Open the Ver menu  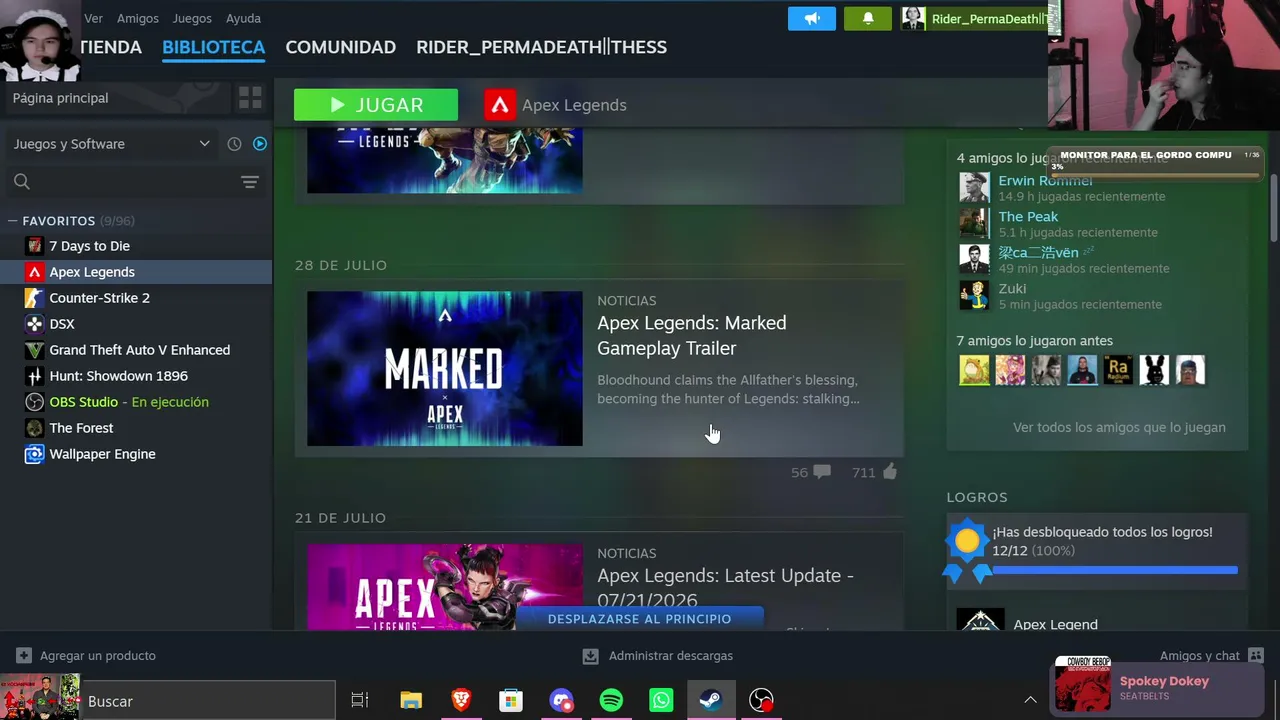pos(94,18)
